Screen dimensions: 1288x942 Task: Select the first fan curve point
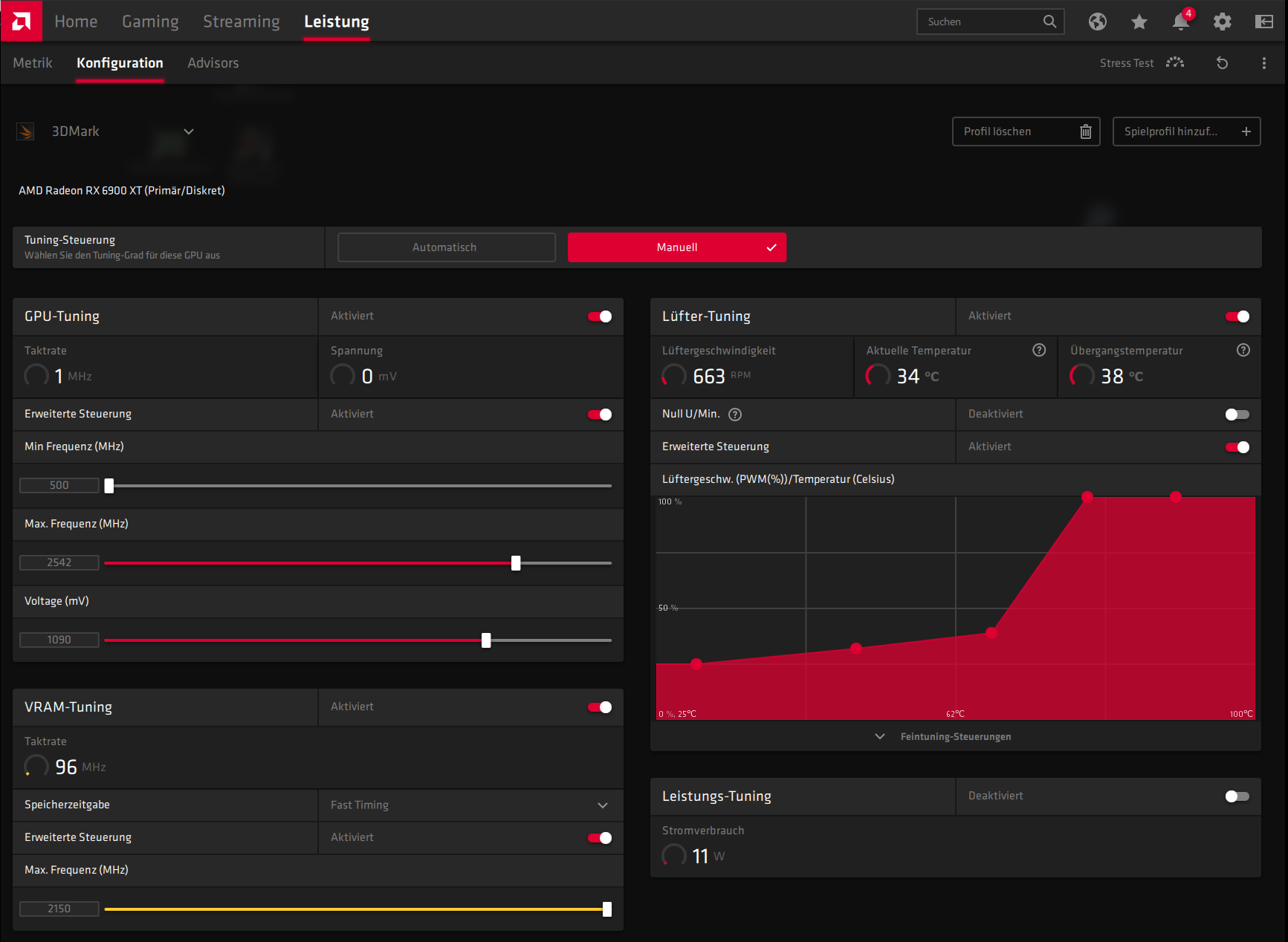[x=696, y=664]
